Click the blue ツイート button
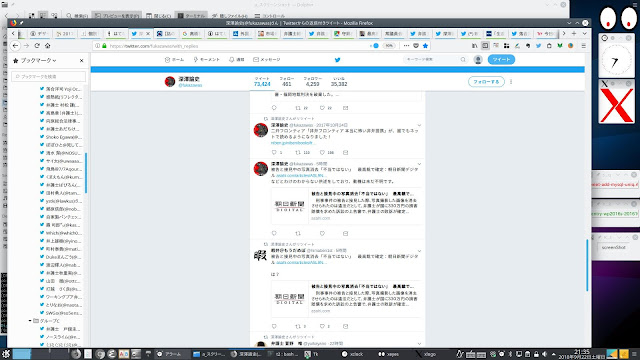This screenshot has height=360, width=640. click(x=501, y=60)
